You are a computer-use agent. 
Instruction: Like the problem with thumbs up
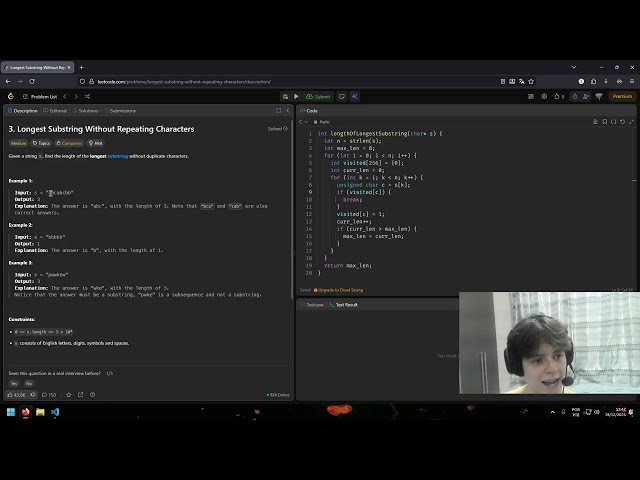(17, 395)
